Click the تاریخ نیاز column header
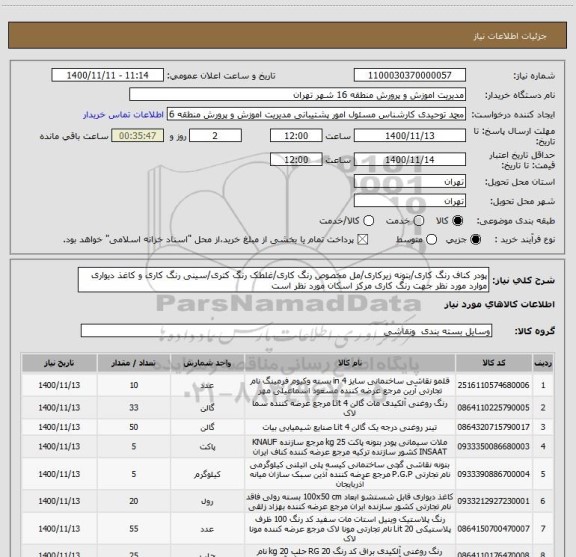The height and width of the screenshot is (557, 576). 59,363
